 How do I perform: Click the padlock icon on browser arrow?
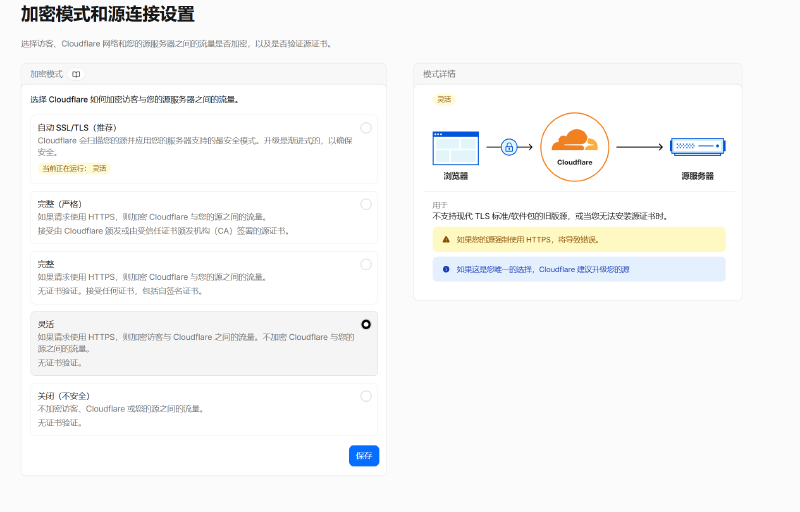(x=509, y=147)
